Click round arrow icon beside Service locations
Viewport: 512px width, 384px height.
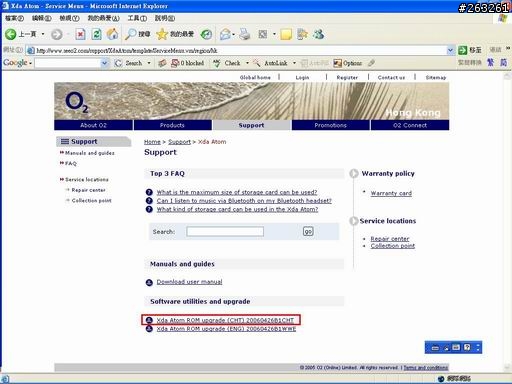[353, 221]
